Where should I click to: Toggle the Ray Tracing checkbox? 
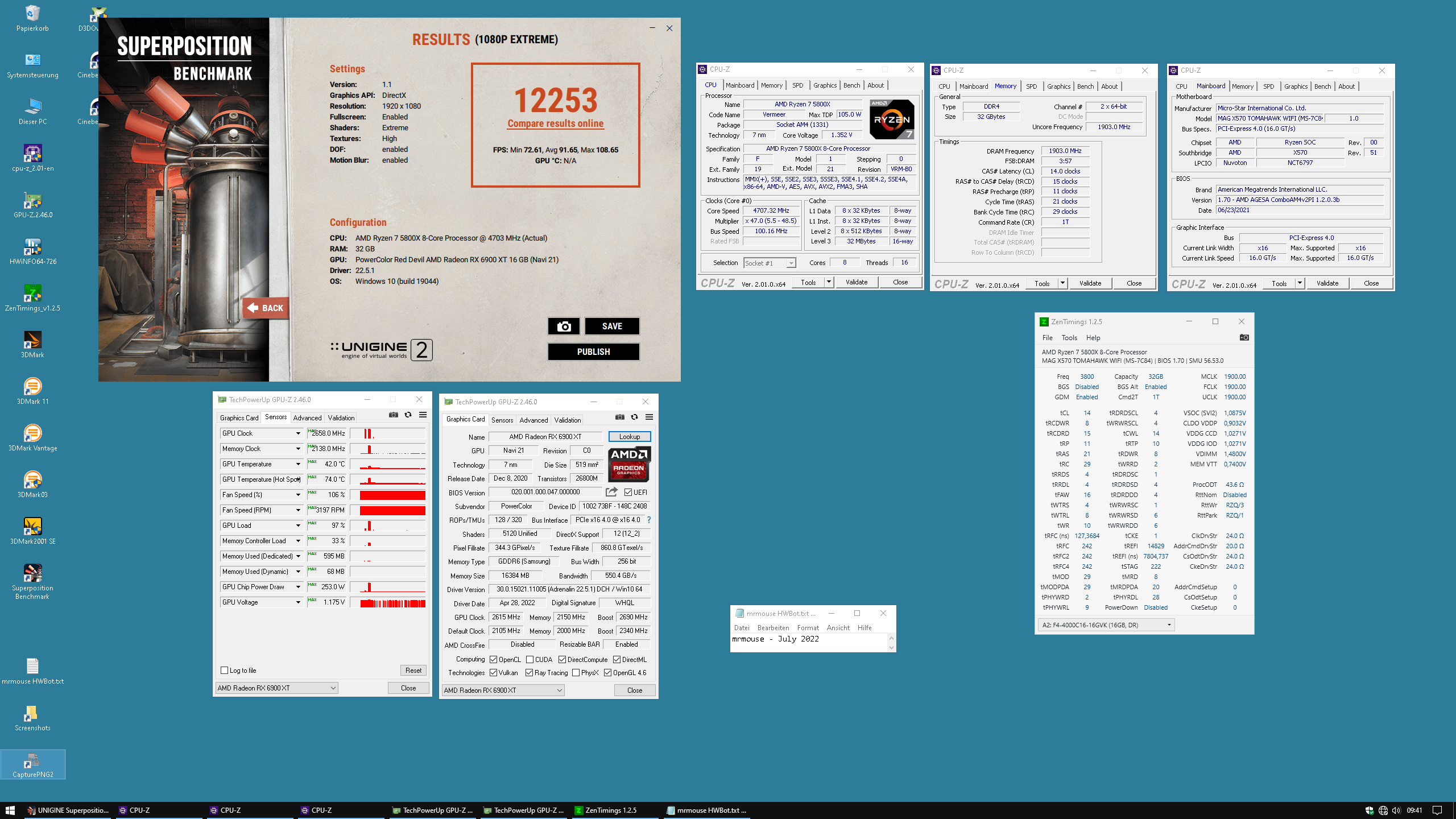pos(529,672)
